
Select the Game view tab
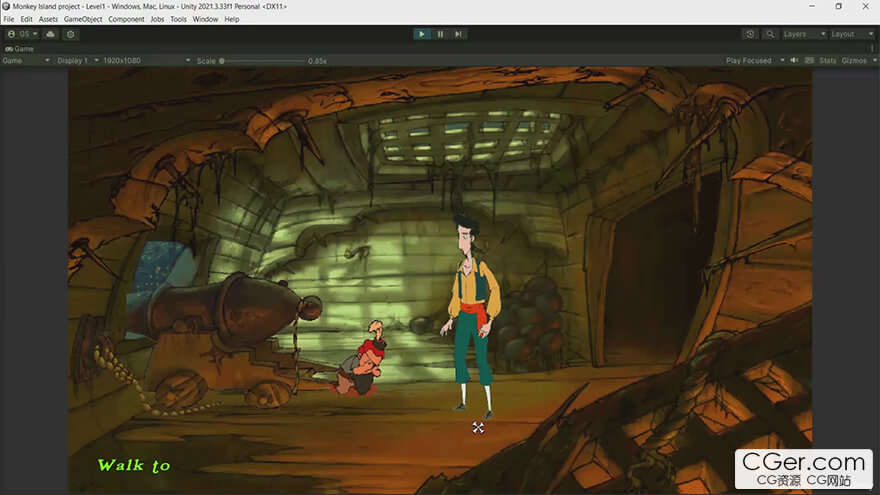[x=20, y=49]
